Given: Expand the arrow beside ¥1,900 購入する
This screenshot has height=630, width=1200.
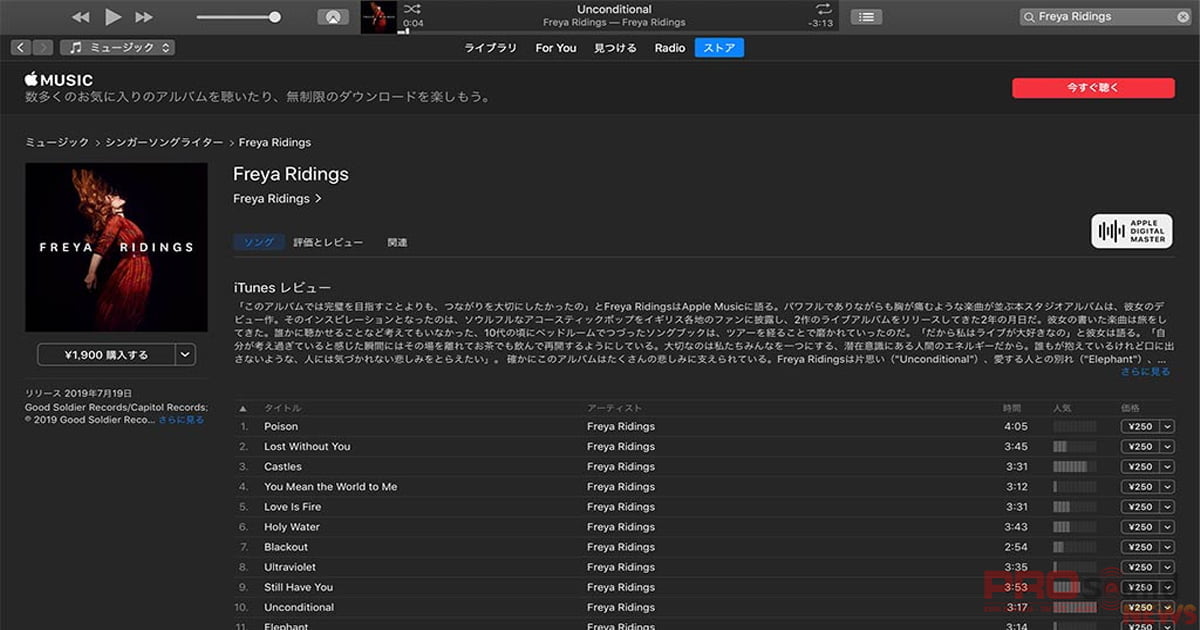Looking at the screenshot, I should pyautogui.click(x=185, y=354).
